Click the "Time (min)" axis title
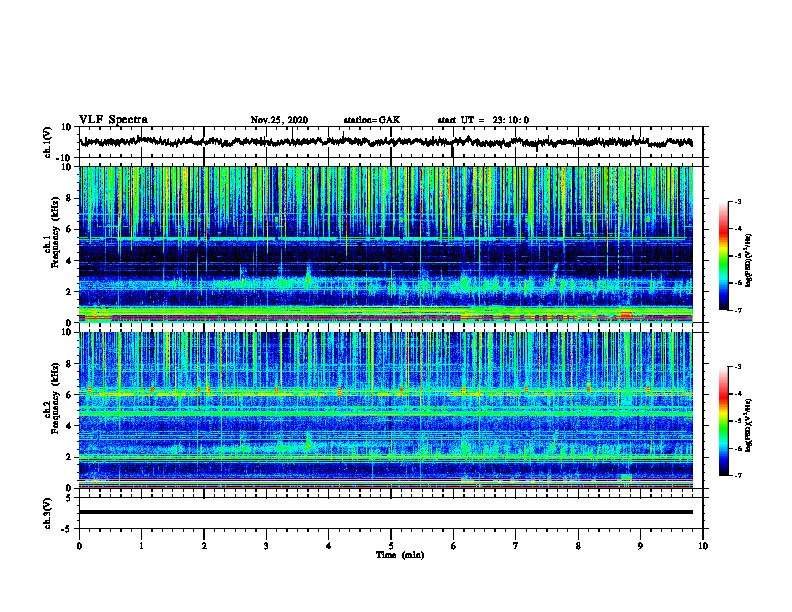Screen dimensions: 792x612 pos(400,555)
